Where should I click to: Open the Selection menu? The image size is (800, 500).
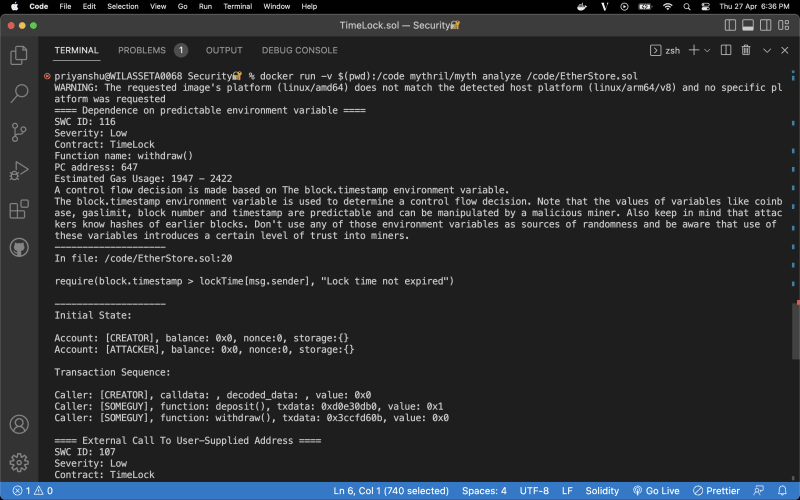[122, 6]
